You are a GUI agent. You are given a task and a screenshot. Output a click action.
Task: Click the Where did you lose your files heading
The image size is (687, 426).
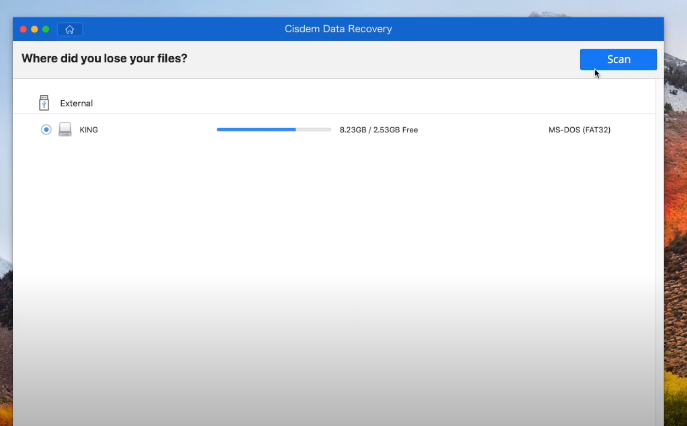[104, 58]
